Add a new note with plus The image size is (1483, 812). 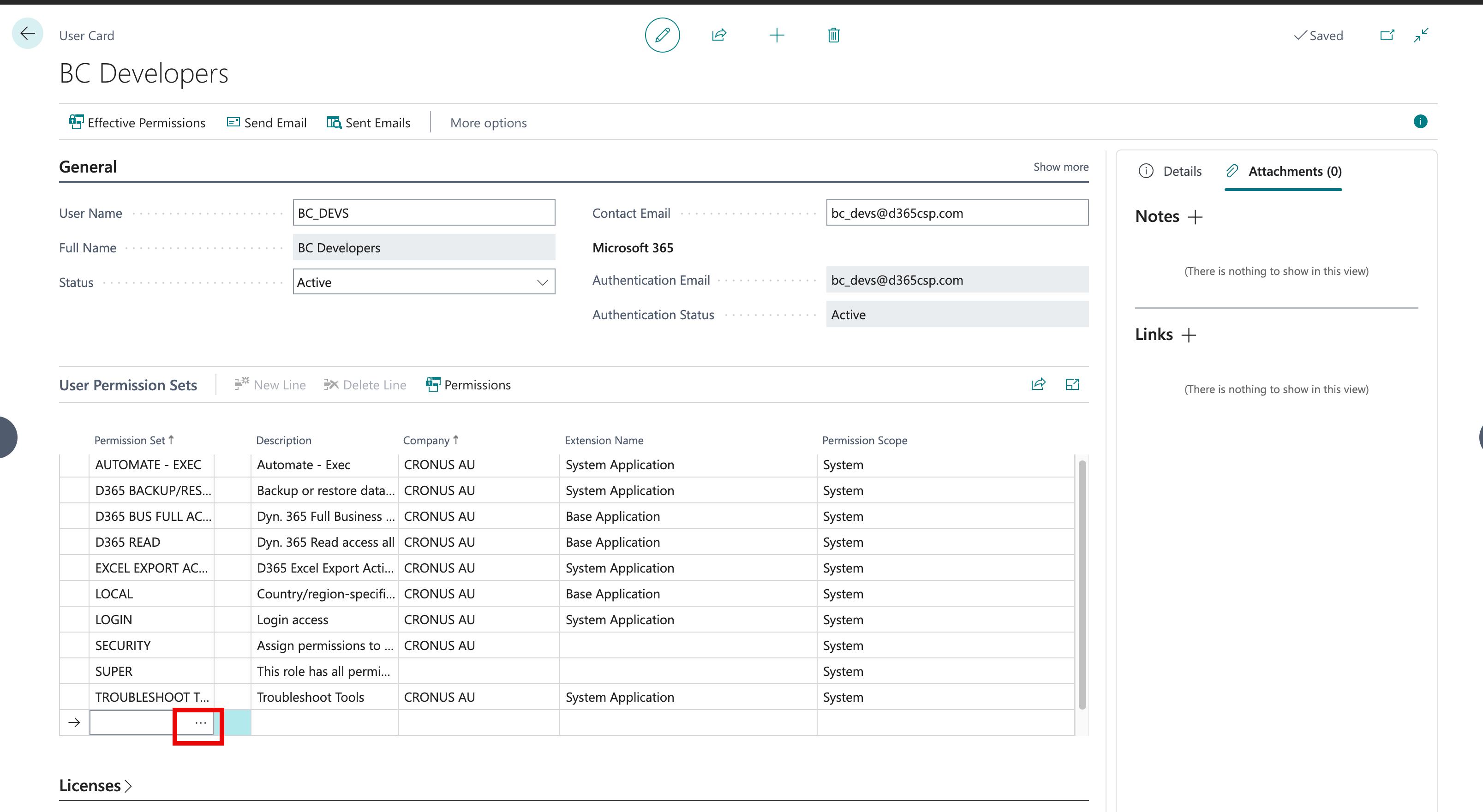pos(1195,217)
